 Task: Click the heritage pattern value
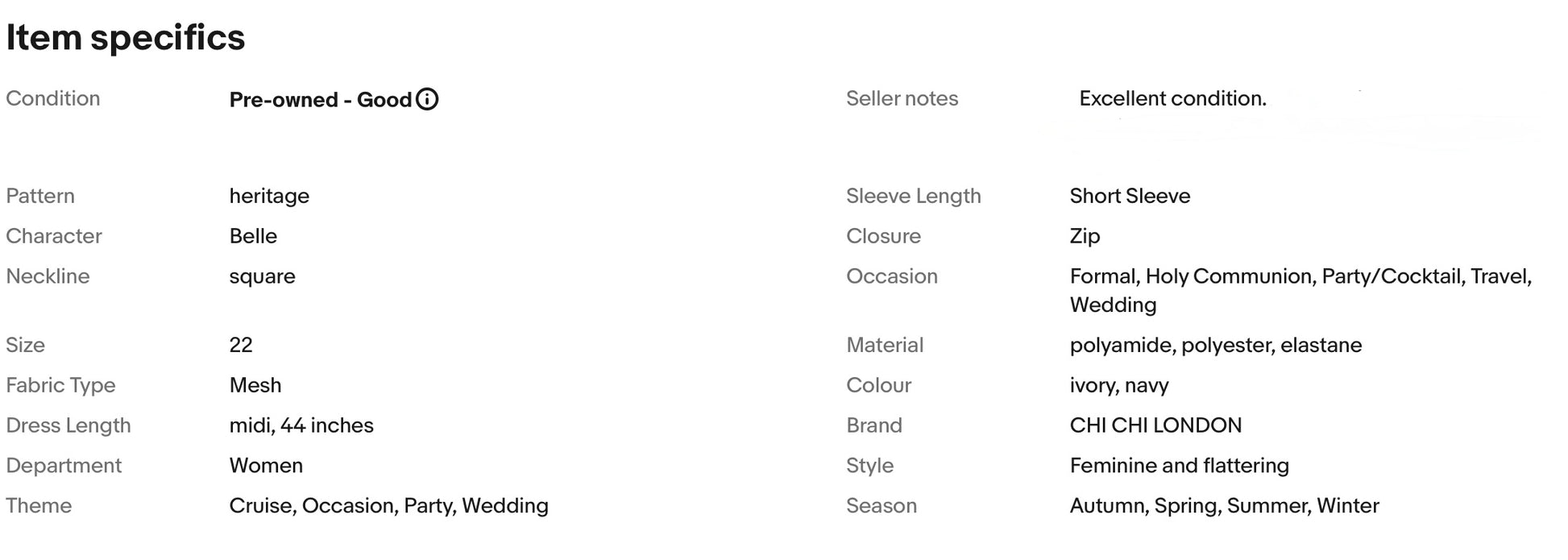(269, 196)
